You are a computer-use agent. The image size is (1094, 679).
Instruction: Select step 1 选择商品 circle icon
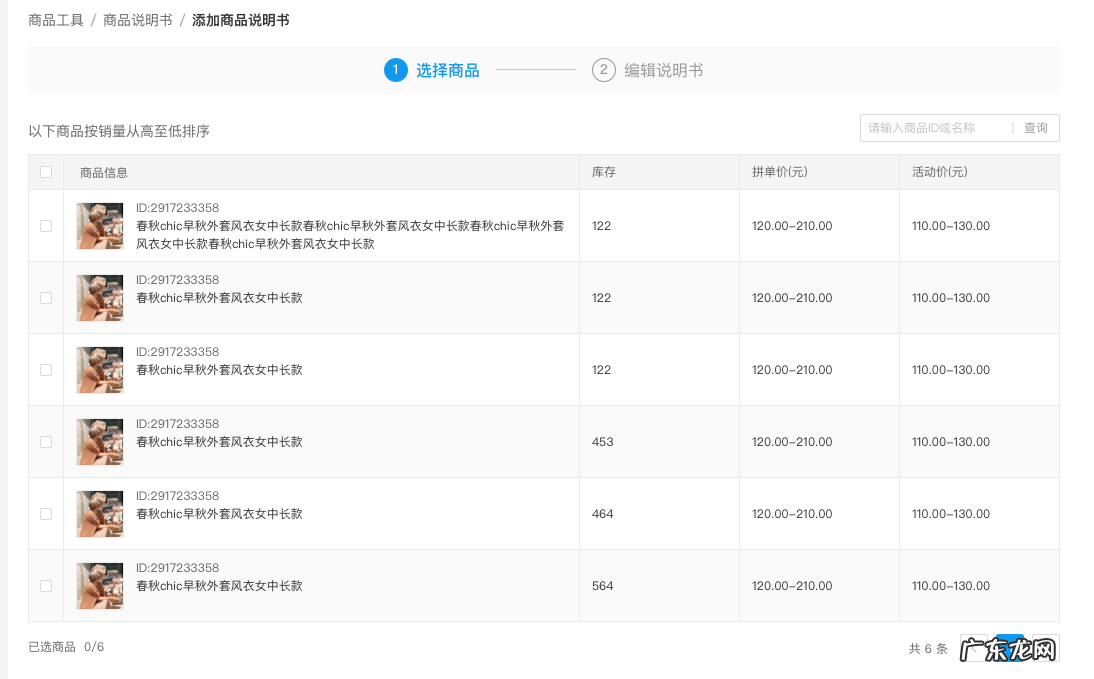[396, 70]
